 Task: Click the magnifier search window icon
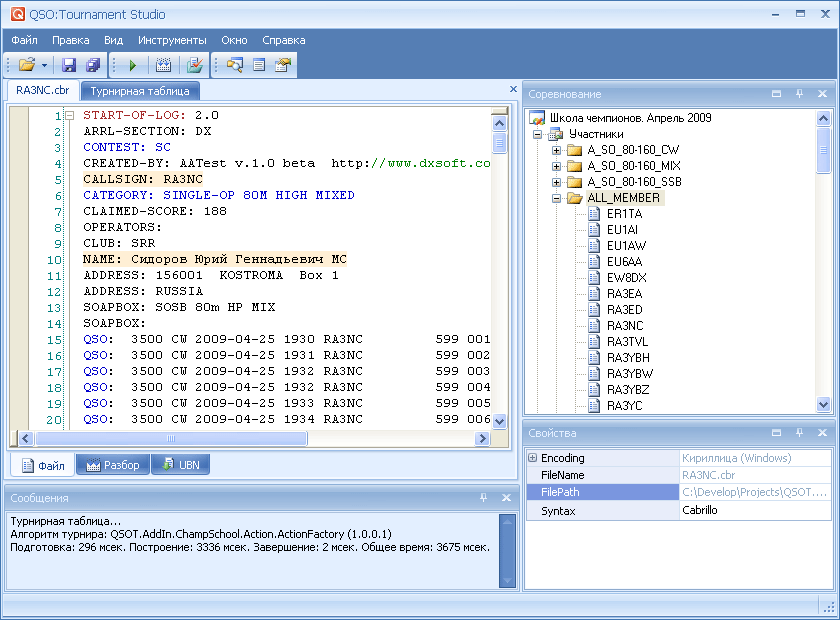coord(235,65)
